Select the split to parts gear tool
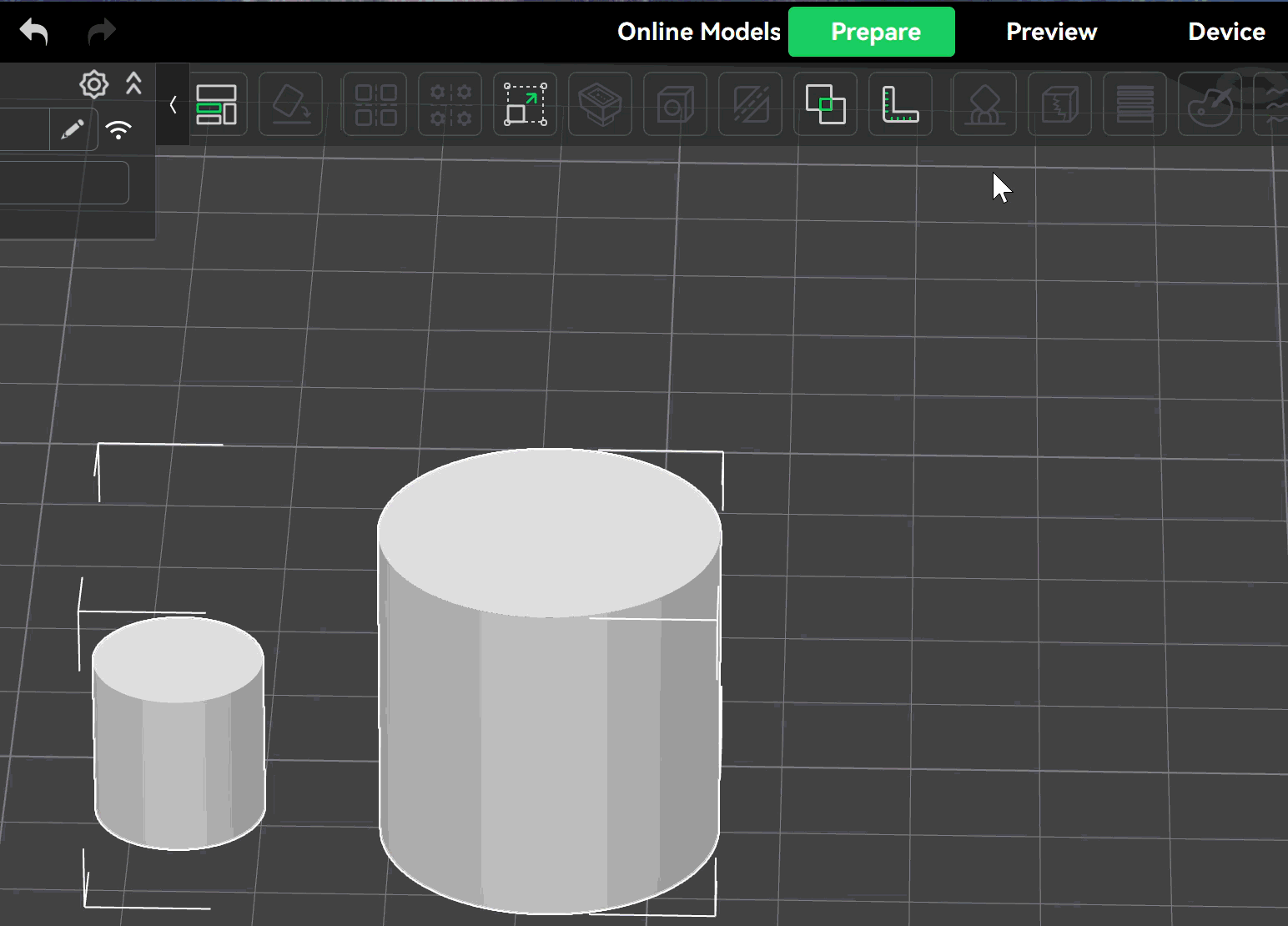The height and width of the screenshot is (926, 1288). 450,104
